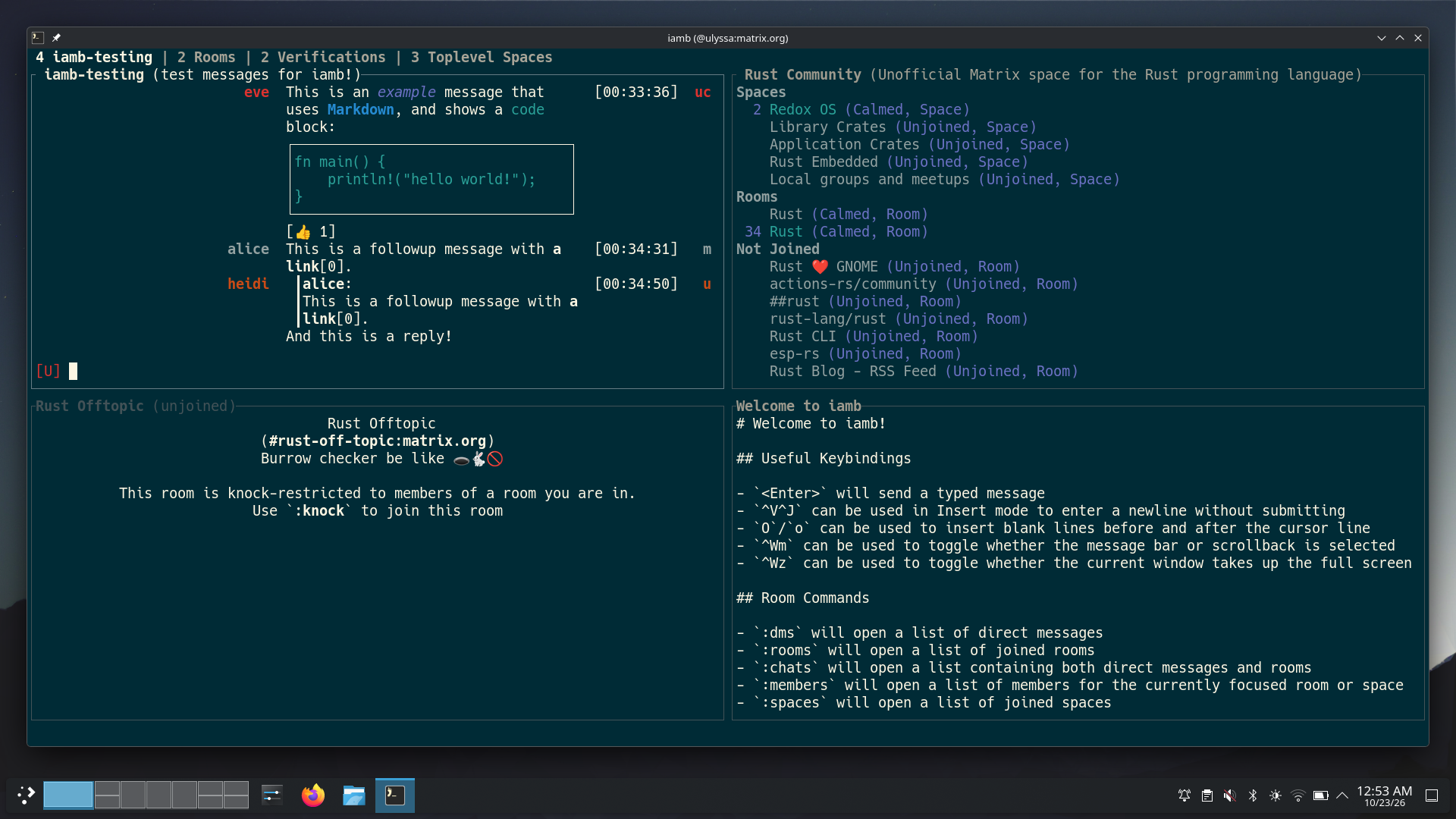This screenshot has height=819, width=1456.
Task: Toggle the window pin icon
Action: pos(56,38)
